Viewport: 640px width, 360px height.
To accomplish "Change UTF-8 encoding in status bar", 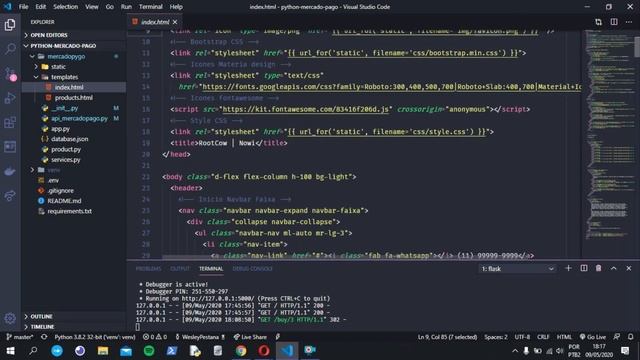I will point(522,337).
